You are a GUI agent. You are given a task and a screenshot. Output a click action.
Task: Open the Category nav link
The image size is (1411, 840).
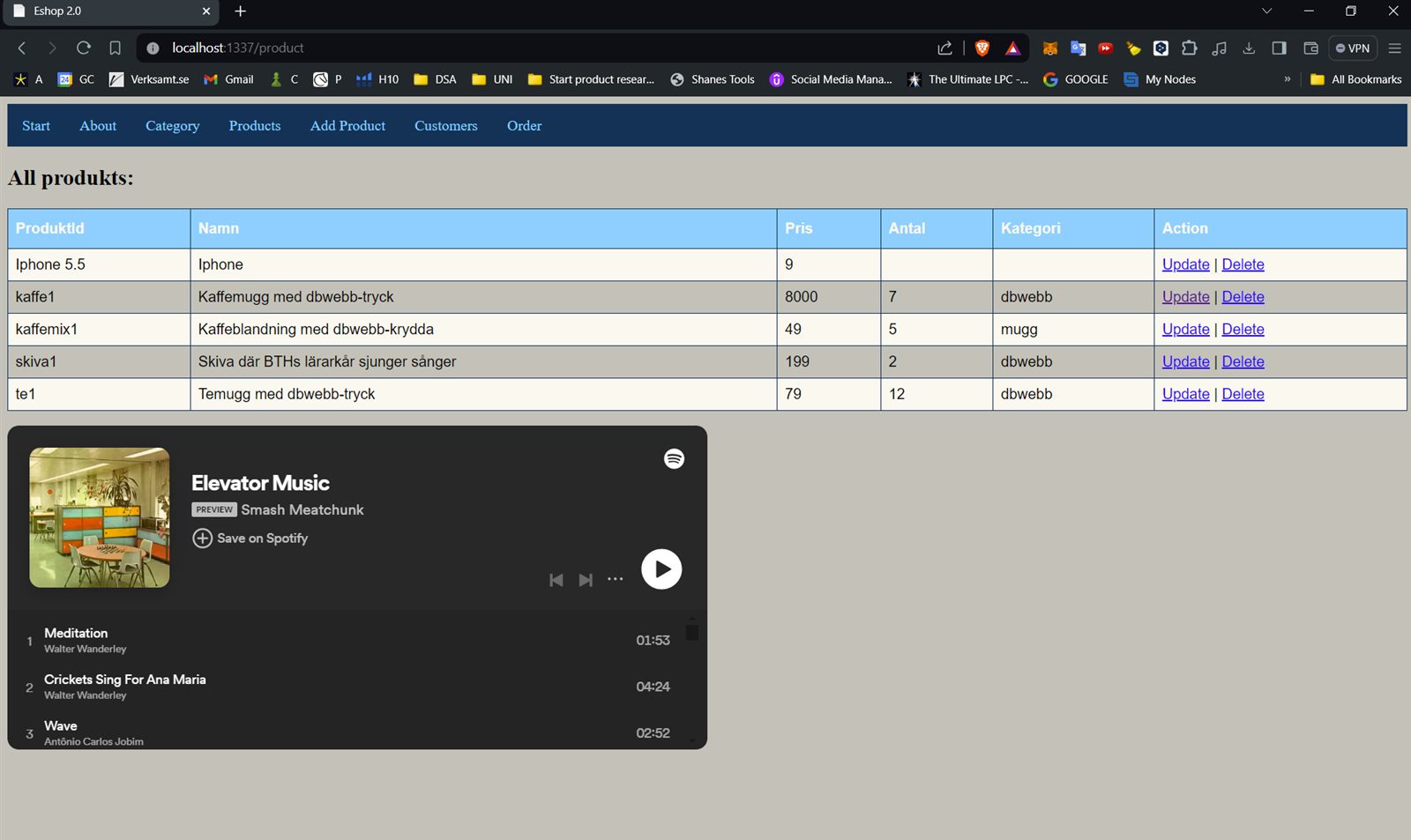coord(172,125)
